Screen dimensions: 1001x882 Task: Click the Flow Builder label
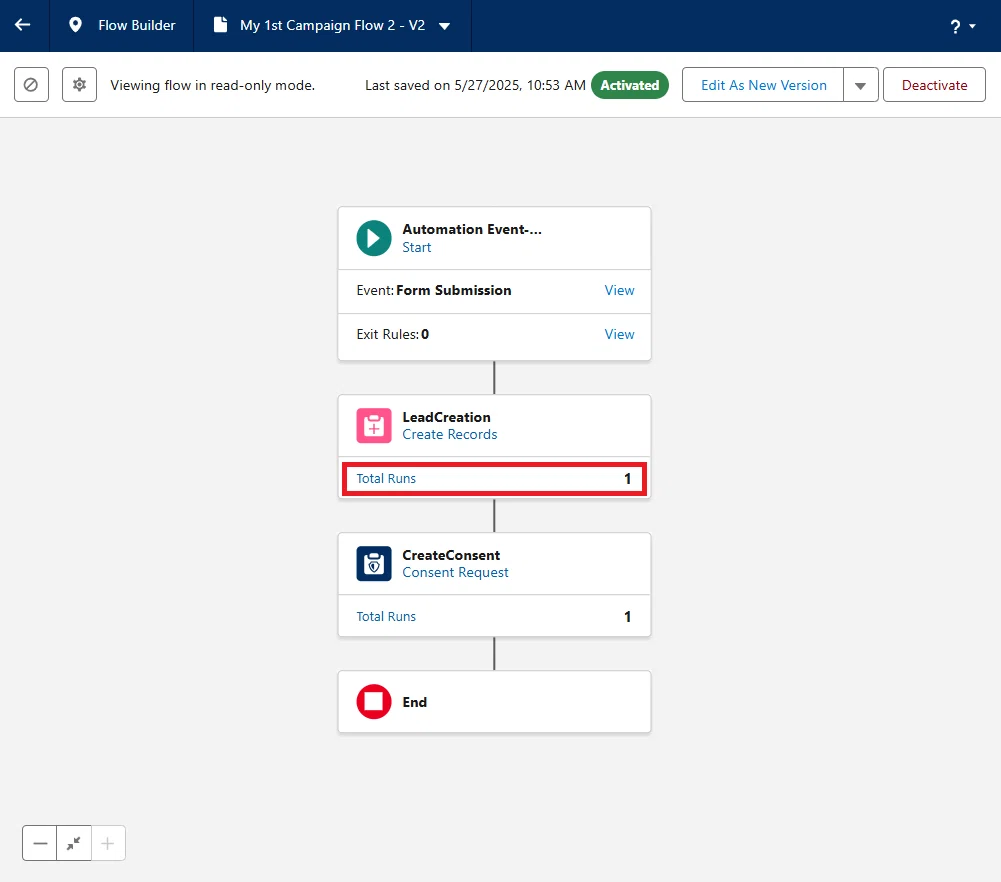coord(137,26)
